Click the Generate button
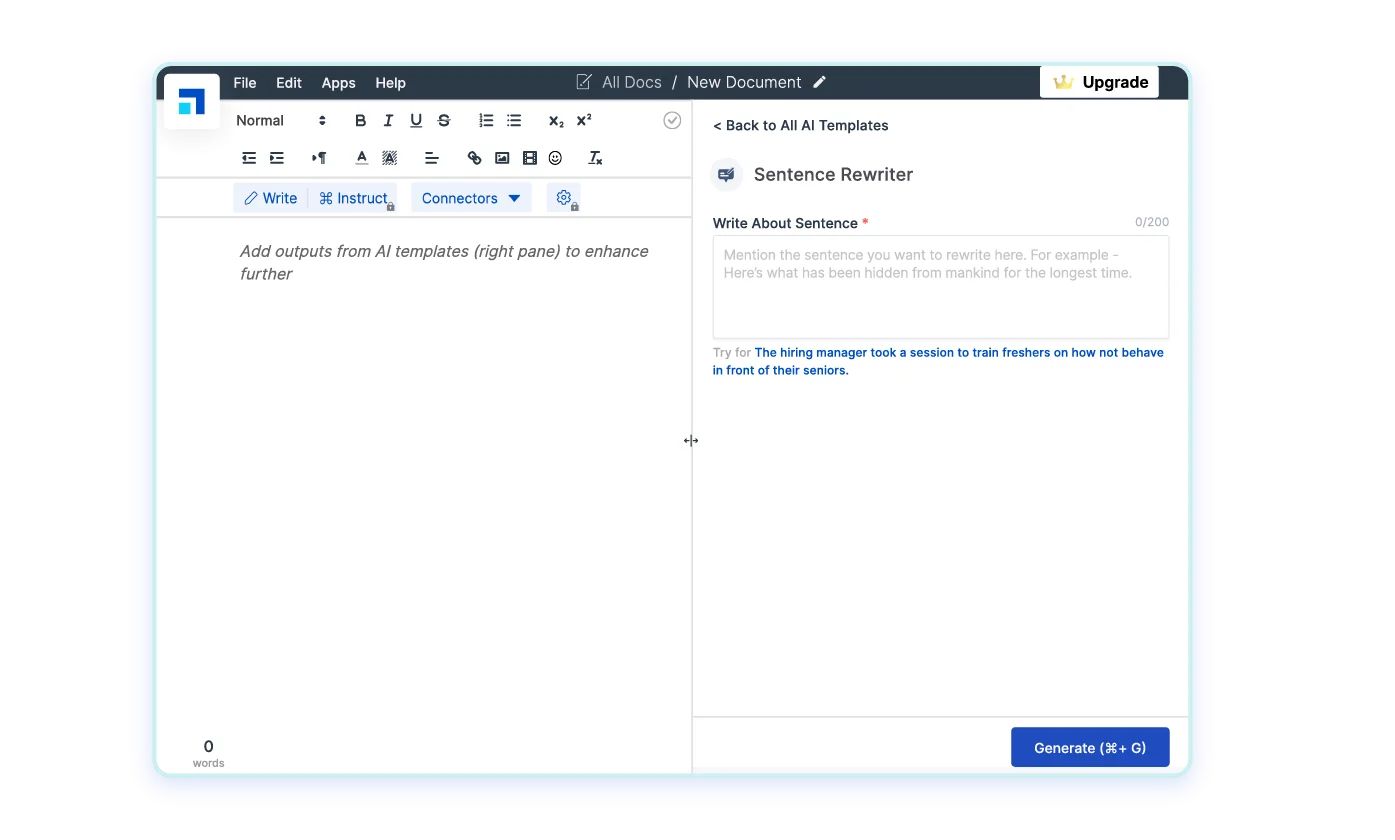The width and height of the screenshot is (1395, 840). coord(1090,747)
